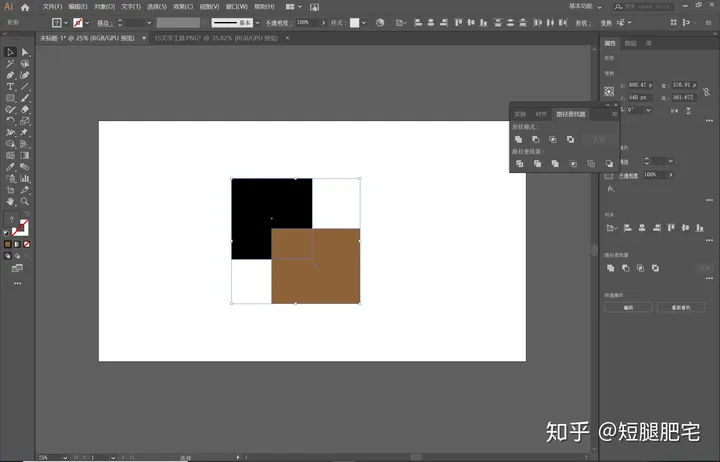
Task: Select the Direct Selection tool
Action: pyautogui.click(x=25, y=52)
